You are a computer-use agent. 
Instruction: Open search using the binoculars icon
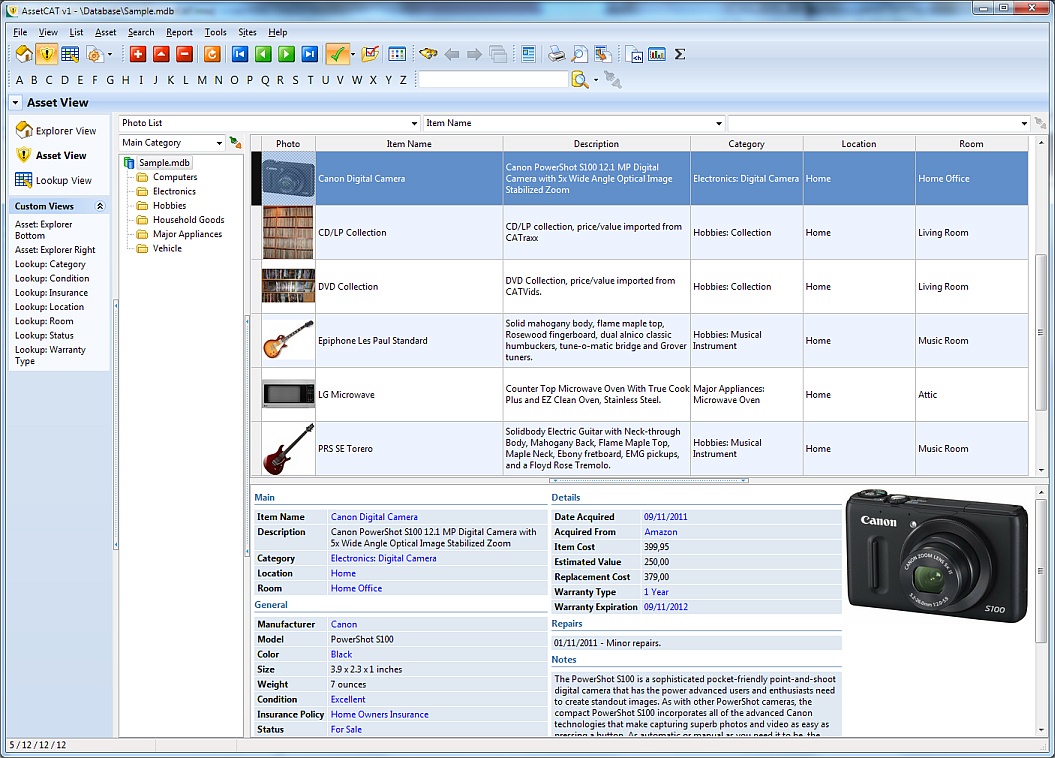(429, 53)
